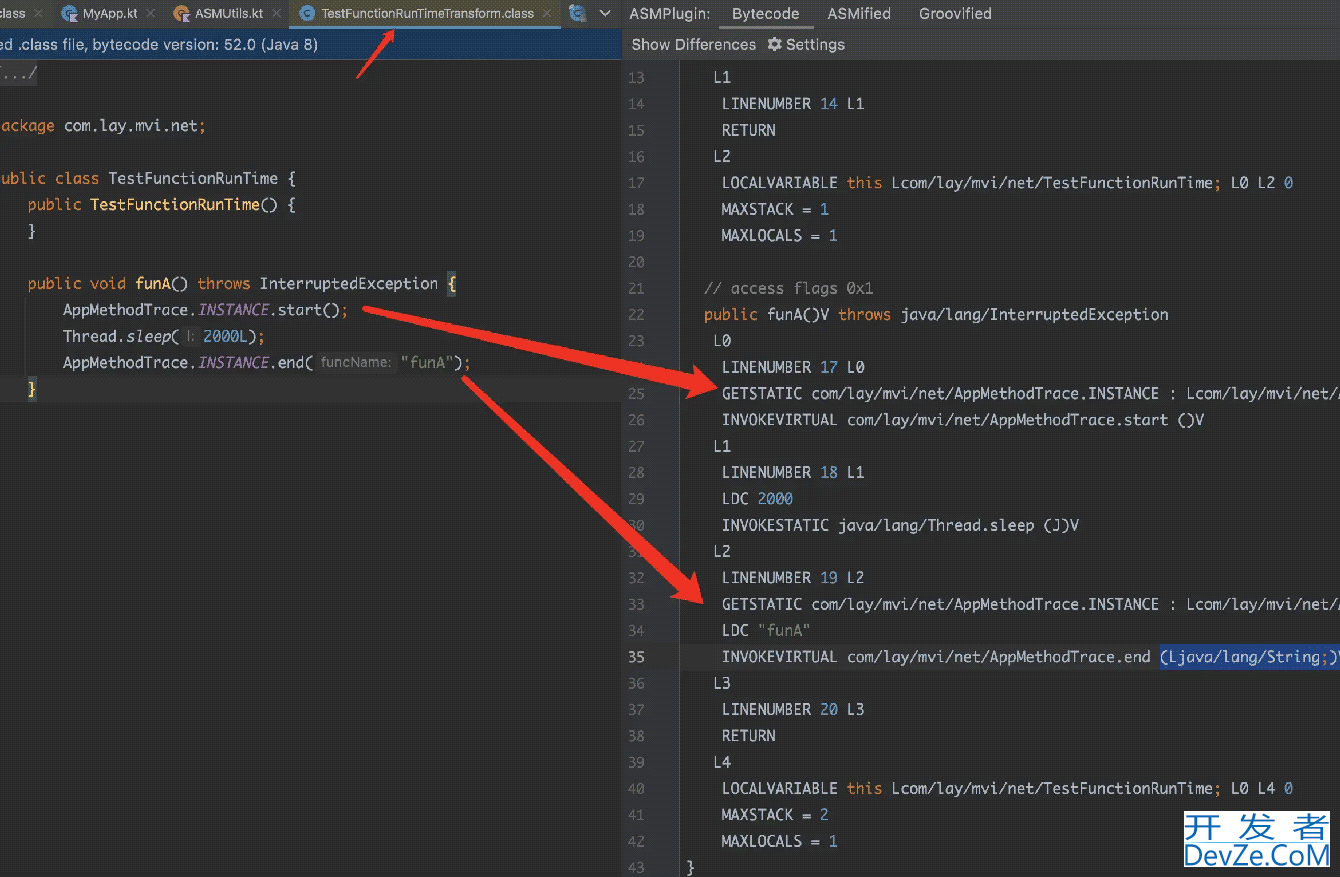
Task: Click MAXLOCALS = 1 on line 42
Action: 779,841
